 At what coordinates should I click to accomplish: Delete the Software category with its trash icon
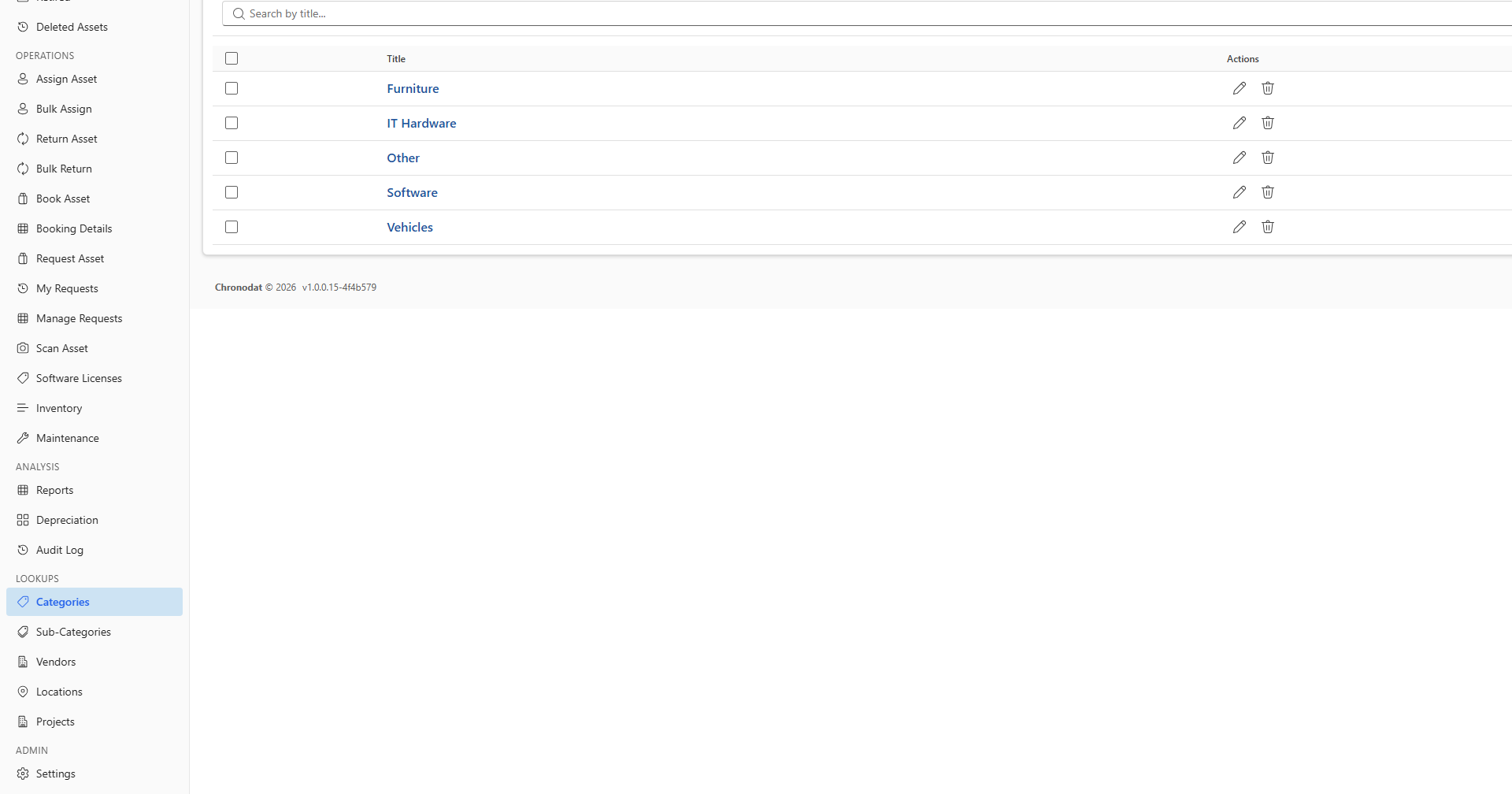coord(1268,192)
